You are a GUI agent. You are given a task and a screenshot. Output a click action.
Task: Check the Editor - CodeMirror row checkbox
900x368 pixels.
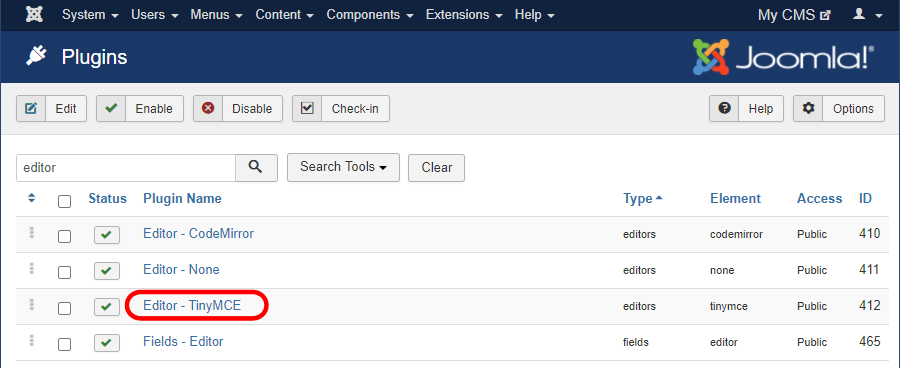click(x=64, y=237)
